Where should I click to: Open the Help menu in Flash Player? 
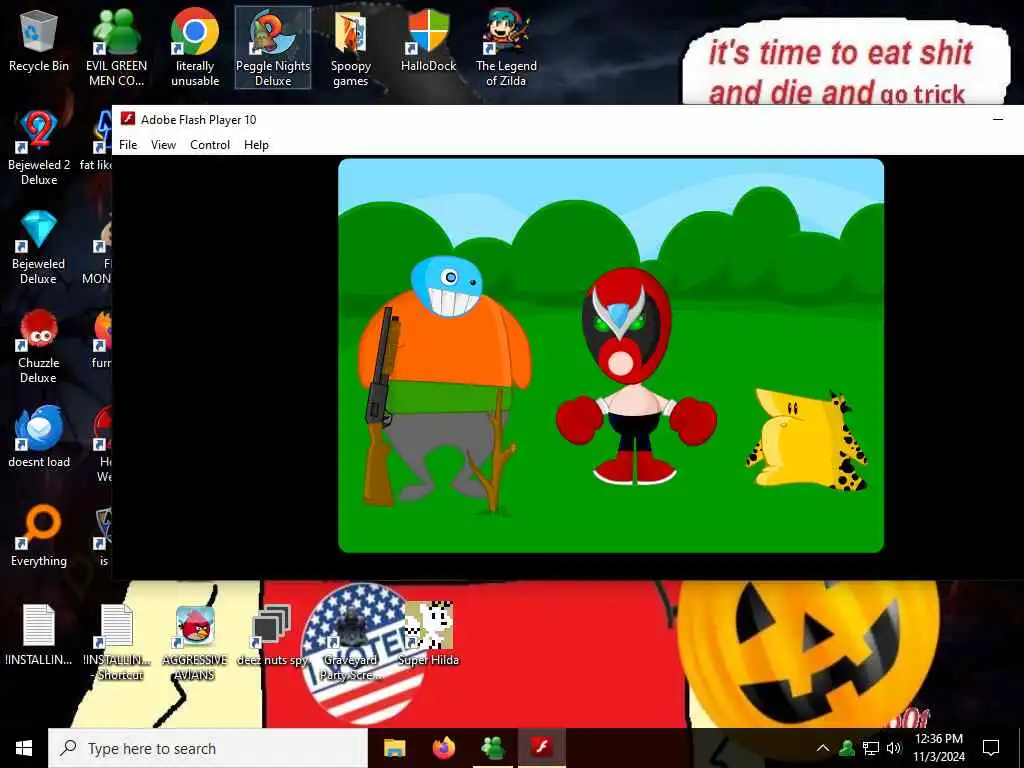(x=256, y=145)
